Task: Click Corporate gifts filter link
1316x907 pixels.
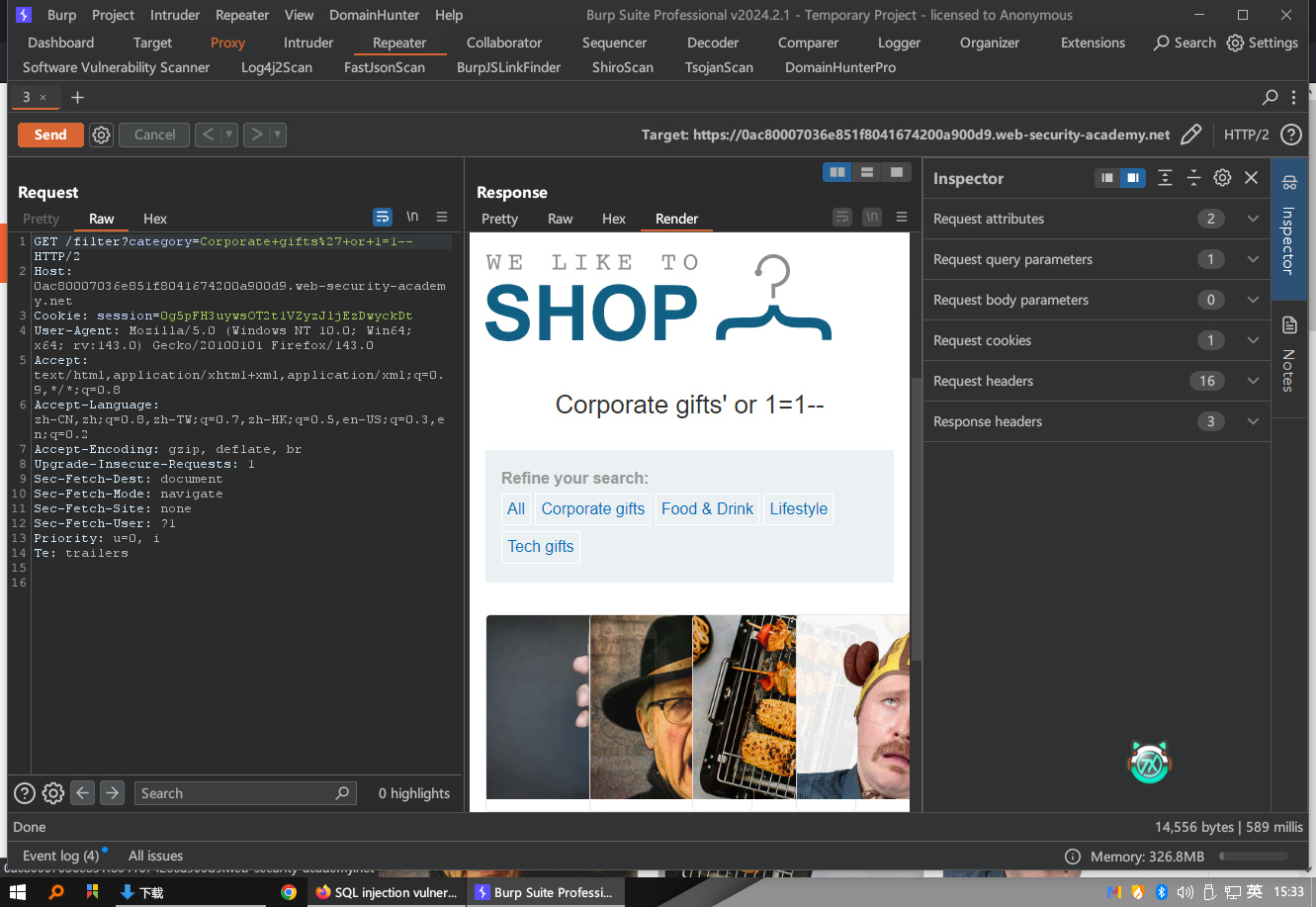Action: click(x=593, y=508)
